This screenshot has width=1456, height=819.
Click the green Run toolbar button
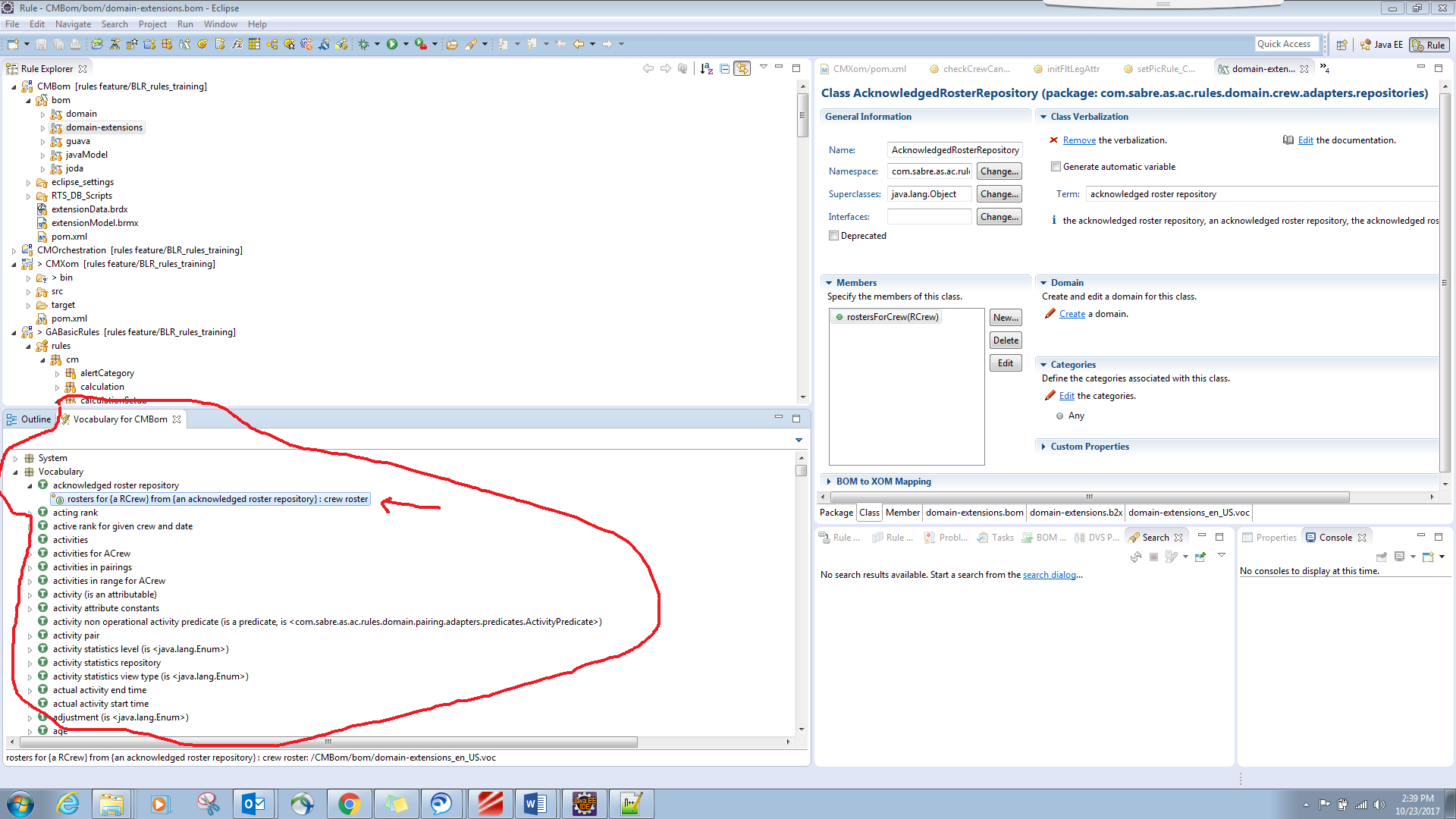click(392, 44)
